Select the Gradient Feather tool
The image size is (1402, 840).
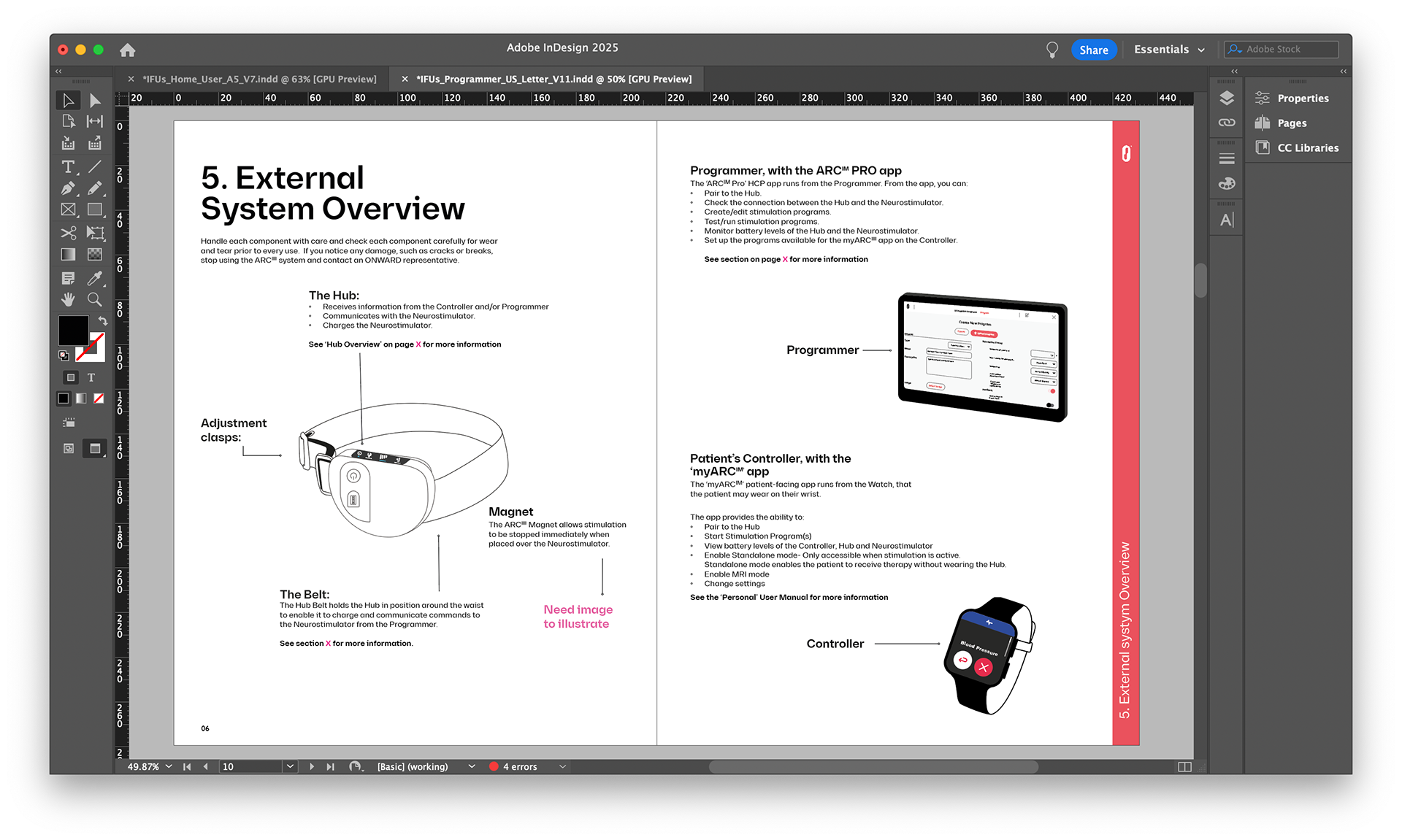[x=95, y=254]
